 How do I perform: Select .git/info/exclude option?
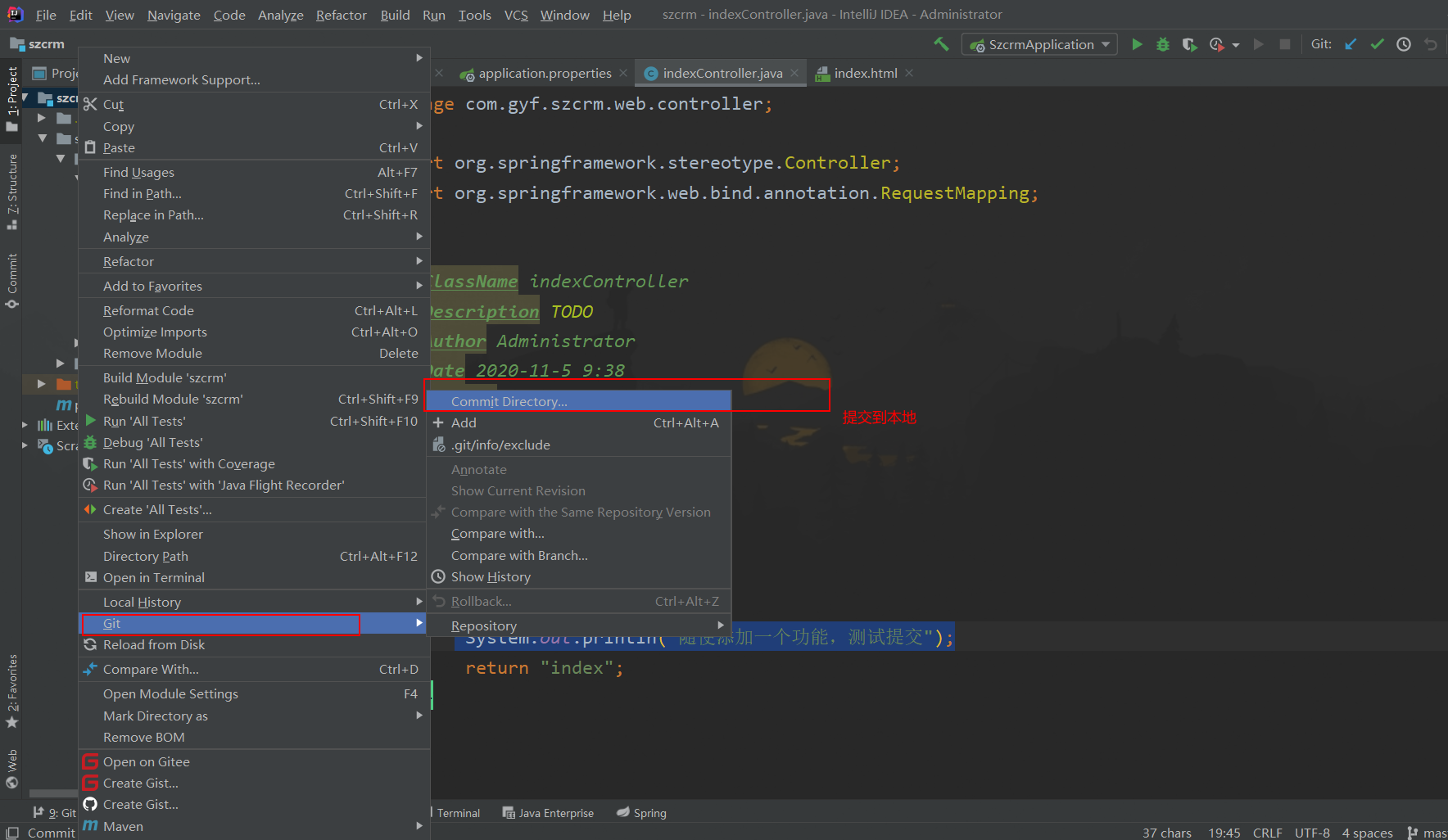tap(578, 445)
